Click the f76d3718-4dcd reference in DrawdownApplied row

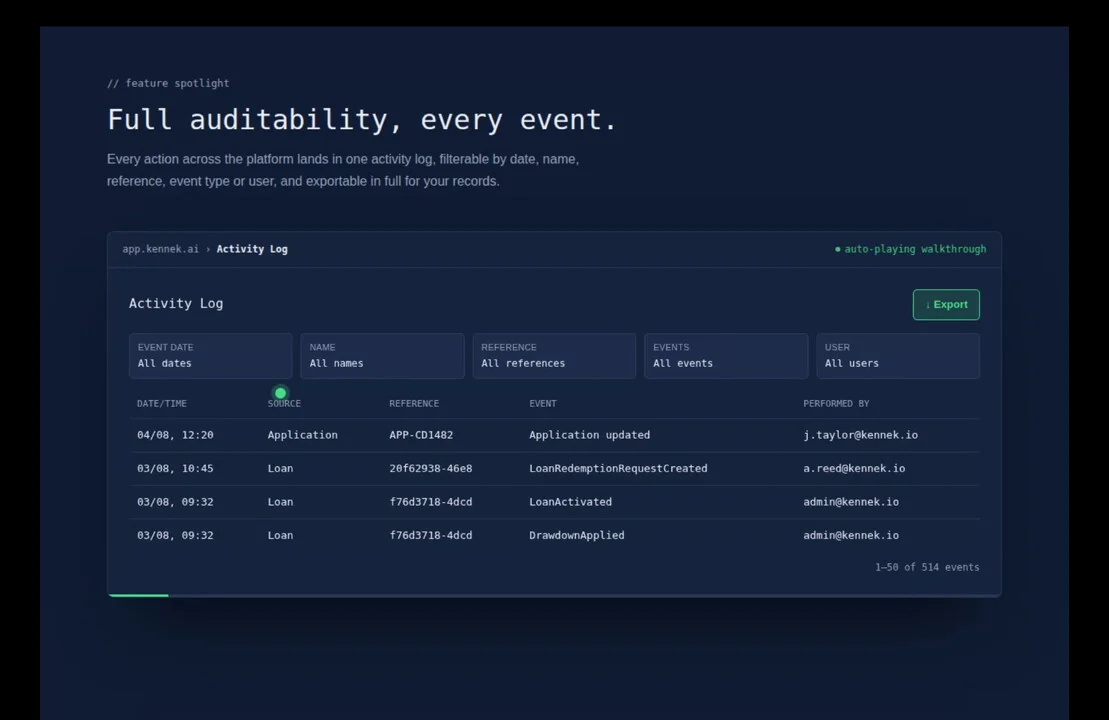click(x=431, y=535)
